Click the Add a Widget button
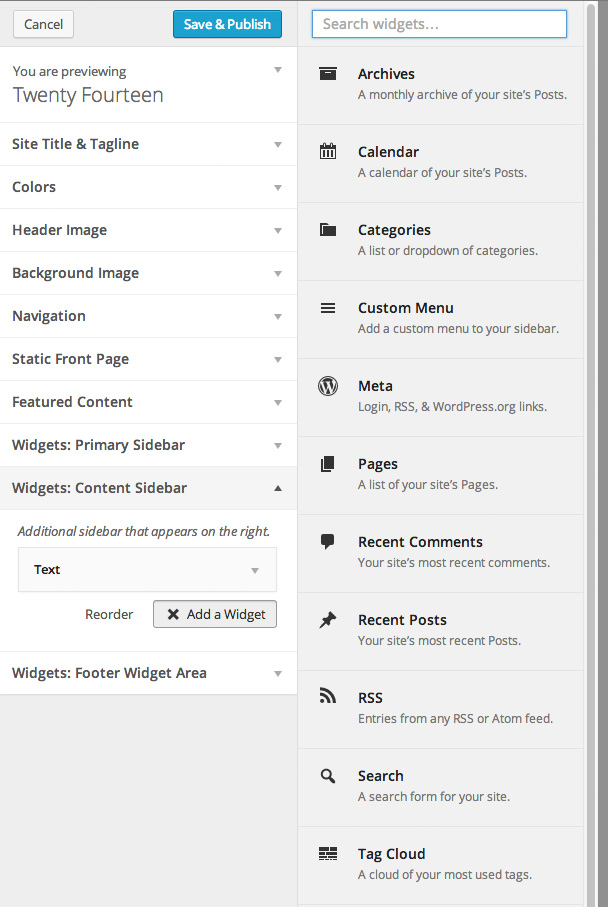This screenshot has height=907, width=608. 214,614
